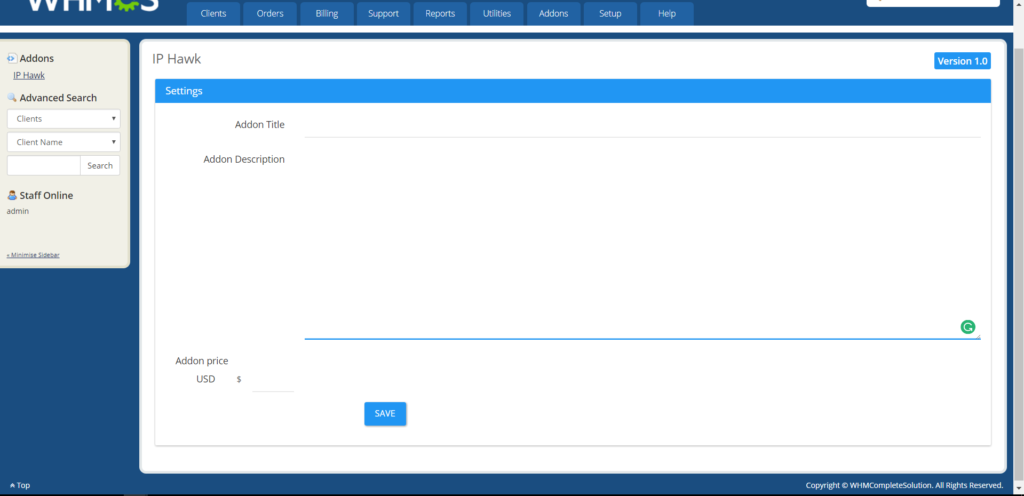
Task: Click the Staff Online user icon
Action: (12, 195)
